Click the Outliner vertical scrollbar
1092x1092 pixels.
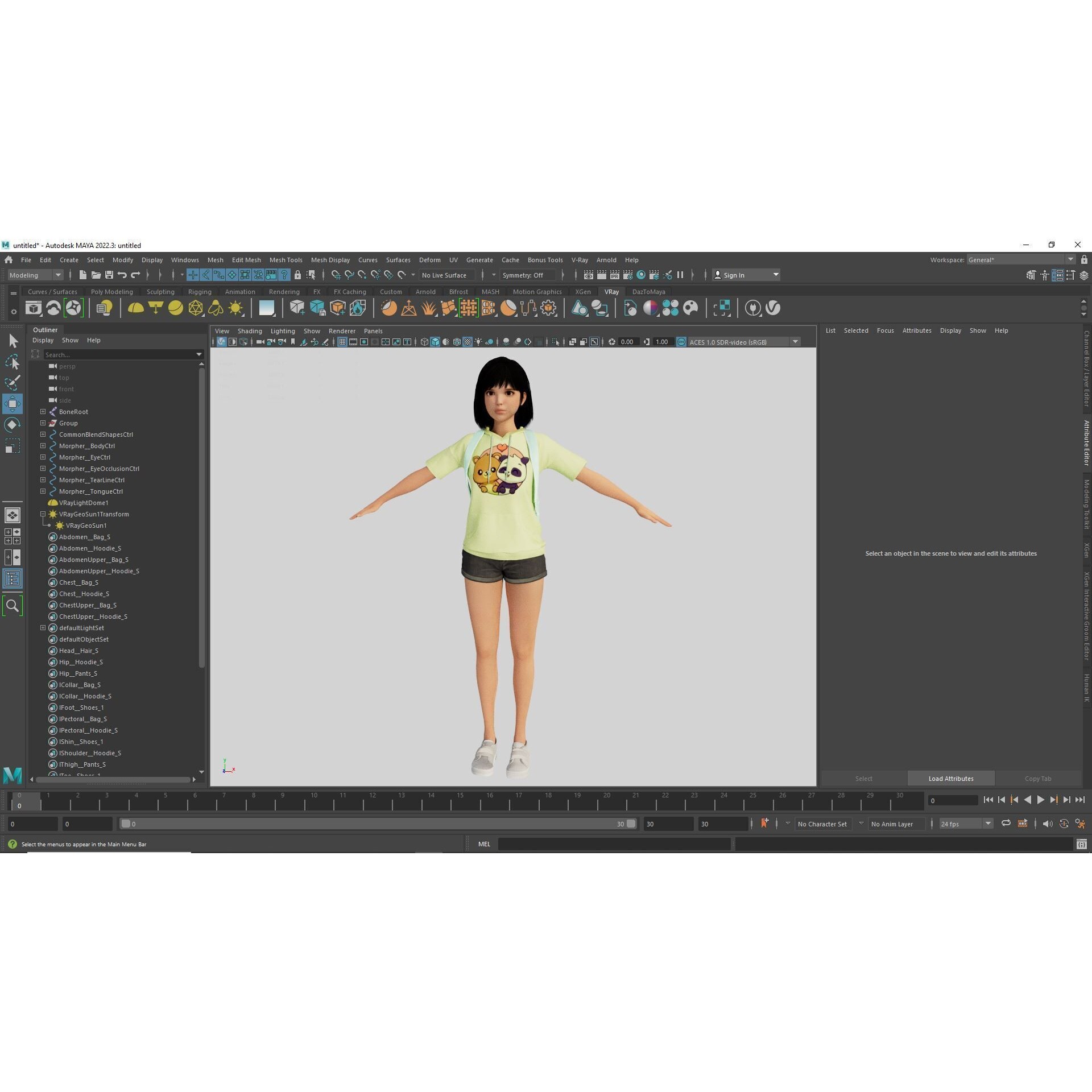201,518
